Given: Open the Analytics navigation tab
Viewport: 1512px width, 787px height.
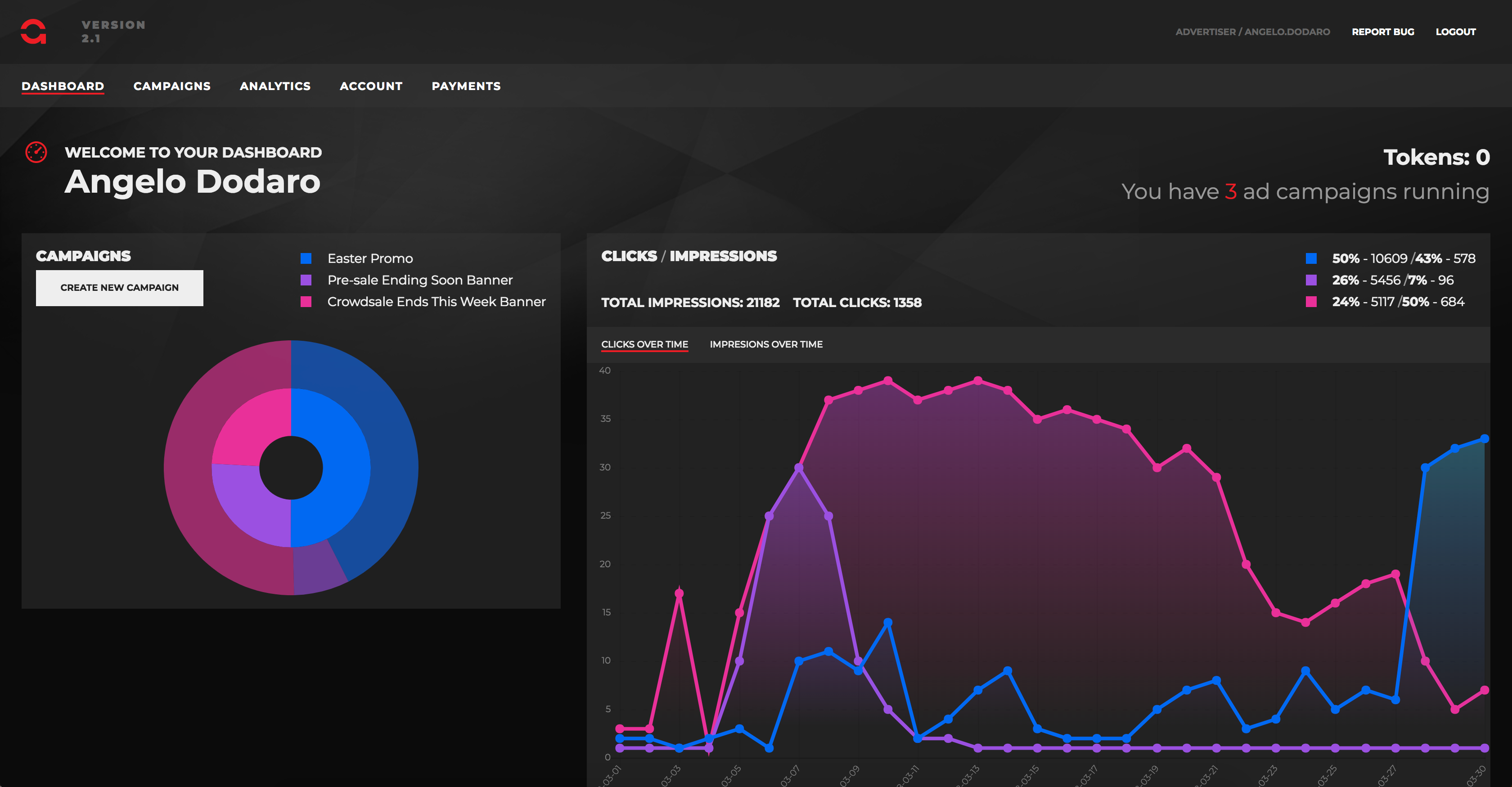Looking at the screenshot, I should click(x=274, y=86).
